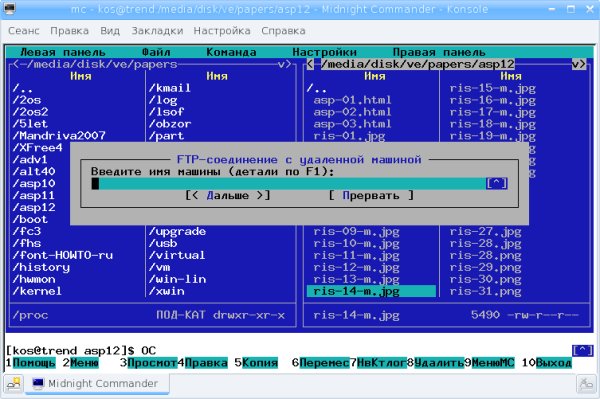
Task: Select /kmail directory
Action: click(170, 88)
